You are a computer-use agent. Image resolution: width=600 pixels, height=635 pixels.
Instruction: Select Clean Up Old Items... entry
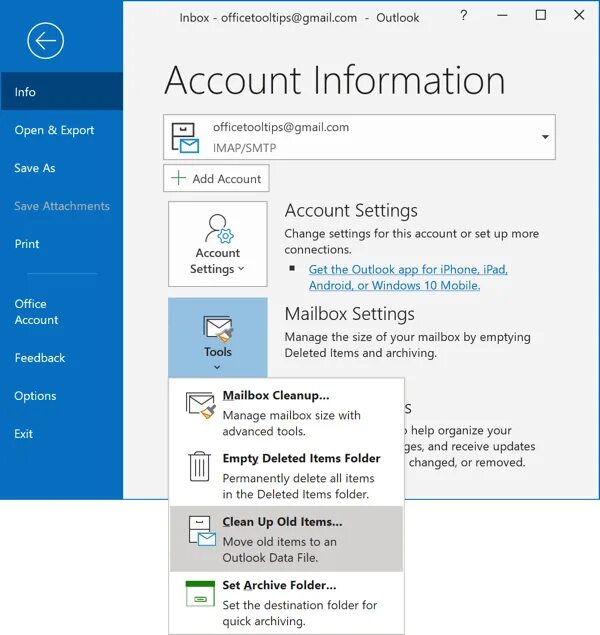point(286,539)
